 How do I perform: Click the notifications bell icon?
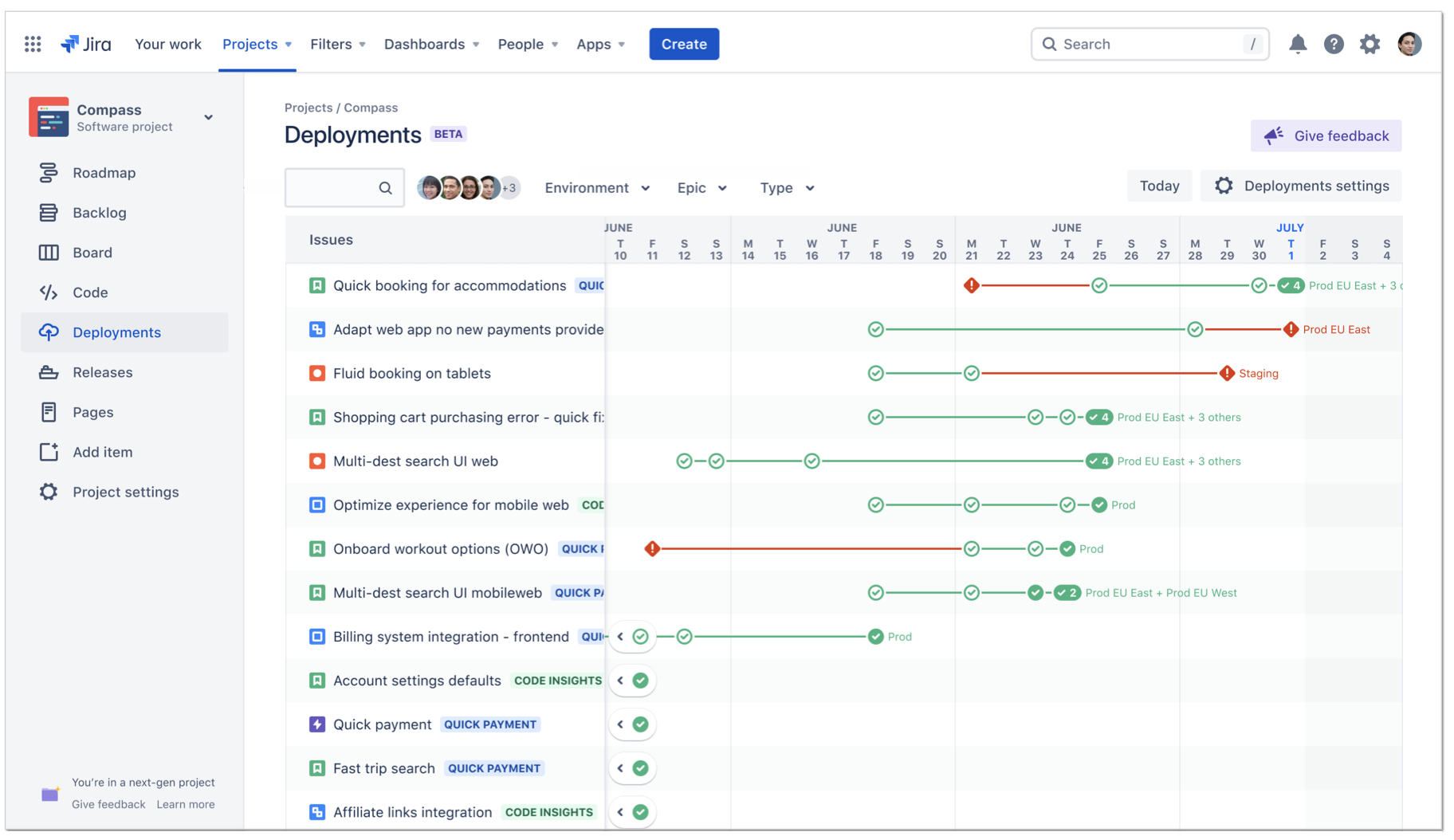[x=1298, y=44]
